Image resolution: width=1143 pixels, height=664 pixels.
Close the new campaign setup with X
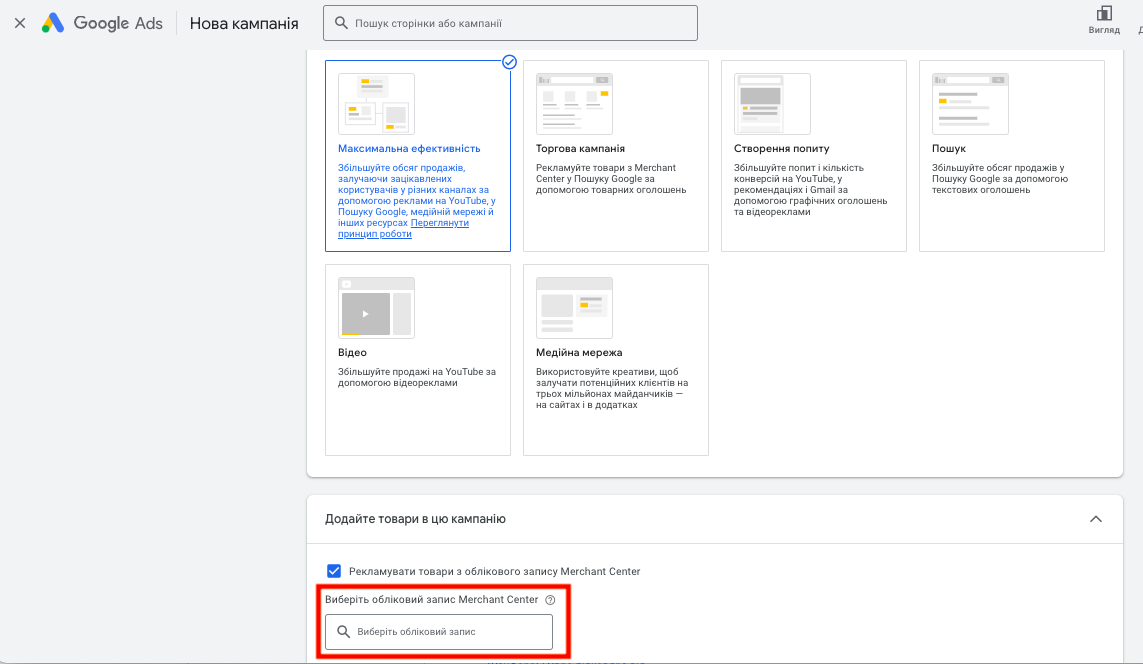pos(20,23)
